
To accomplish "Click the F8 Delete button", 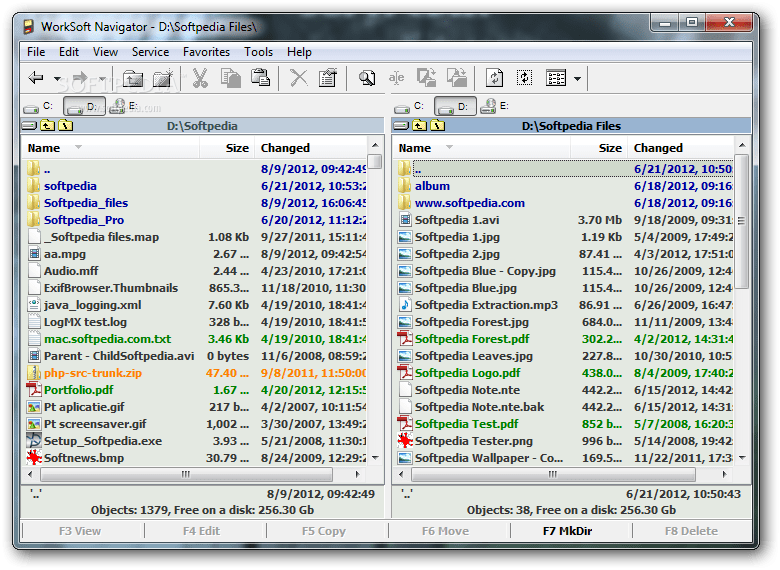I will click(x=691, y=531).
